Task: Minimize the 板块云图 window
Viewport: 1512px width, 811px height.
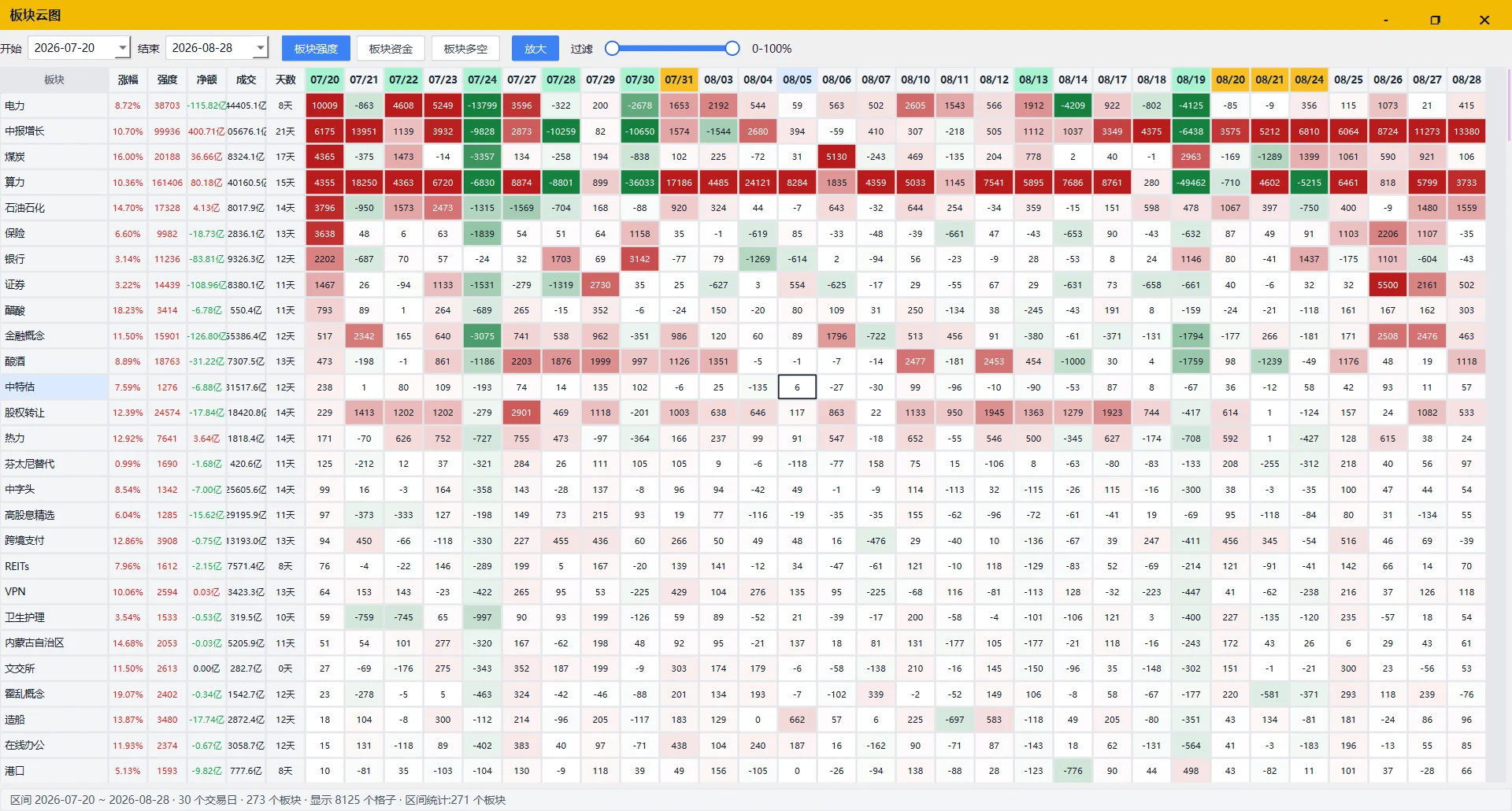Action: pyautogui.click(x=1385, y=20)
